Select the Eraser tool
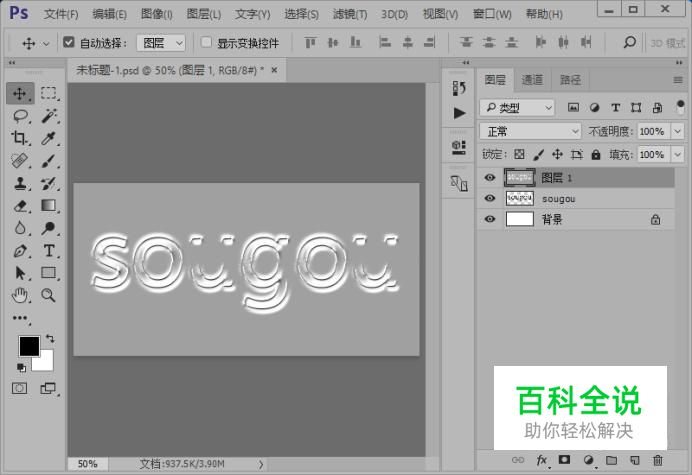 click(x=20, y=206)
